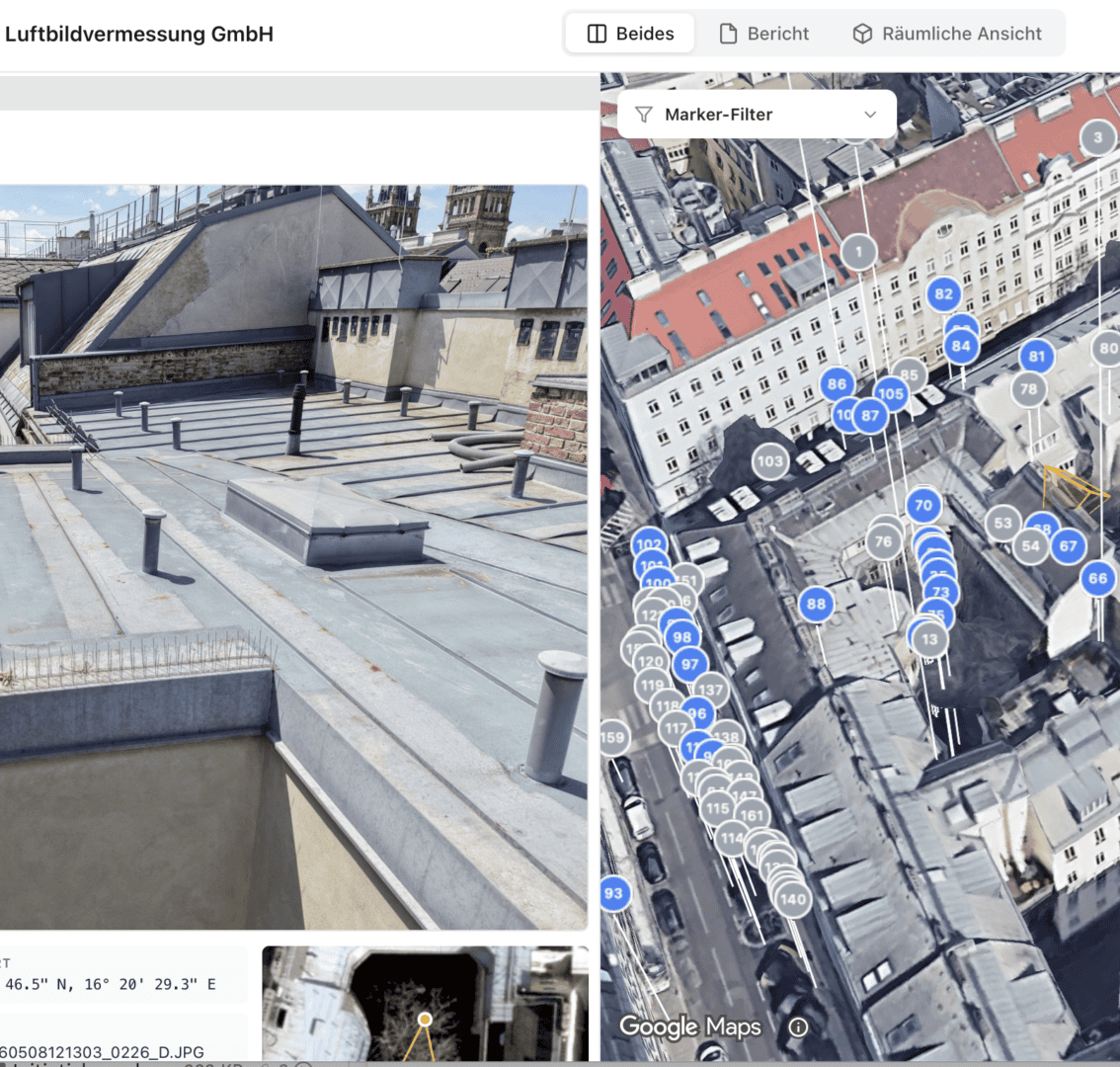Click map marker 66
The image size is (1120, 1067).
point(1098,578)
